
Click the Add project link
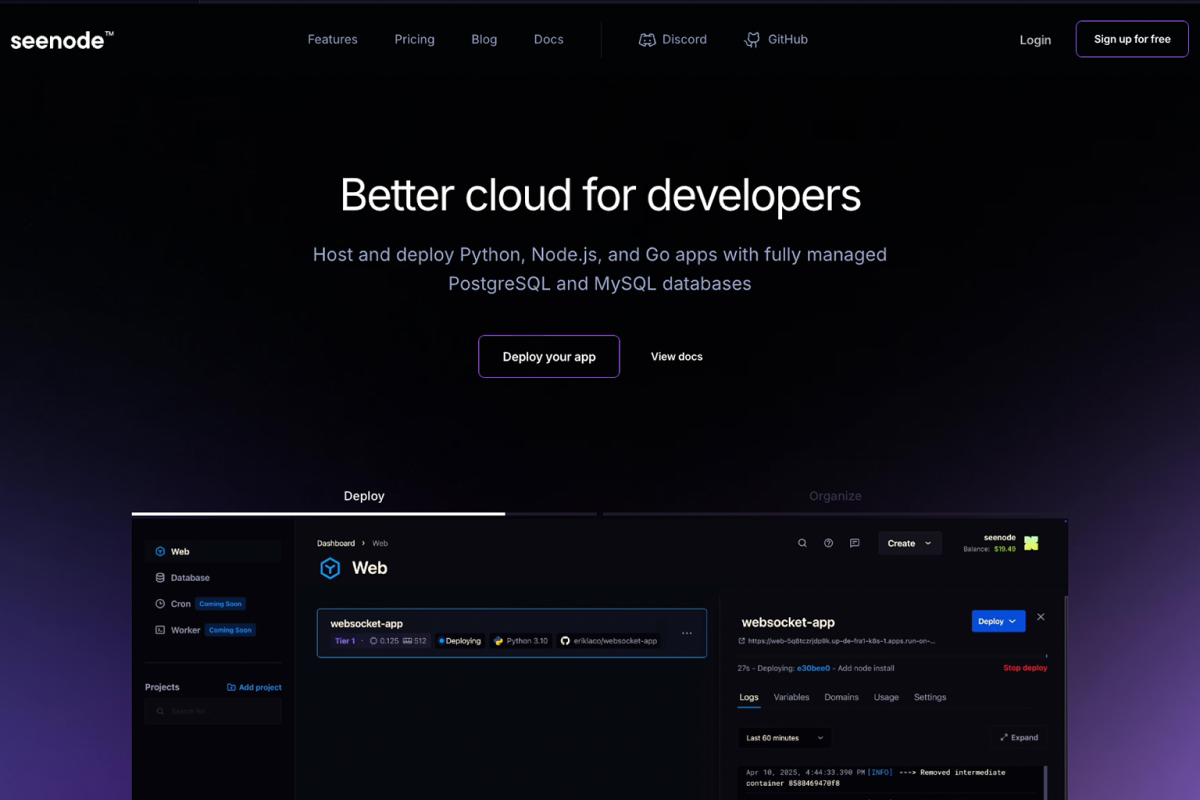[254, 687]
